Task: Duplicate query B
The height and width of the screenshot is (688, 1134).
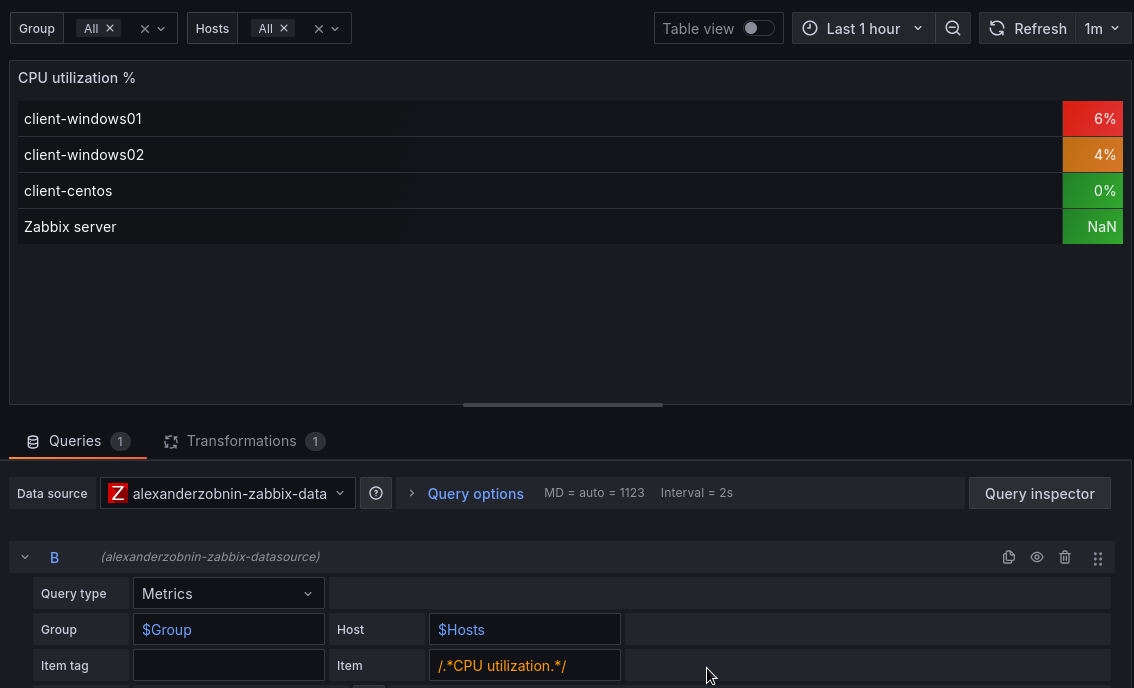Action: (x=1009, y=557)
